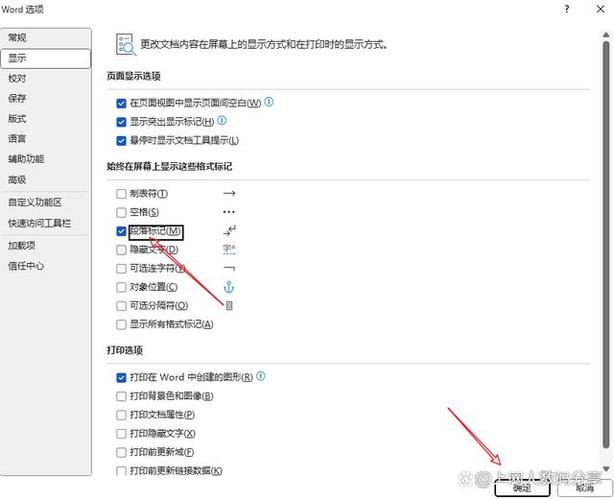This screenshot has height=500, width=614.
Task: Click the space dots symbol
Action: tap(229, 212)
